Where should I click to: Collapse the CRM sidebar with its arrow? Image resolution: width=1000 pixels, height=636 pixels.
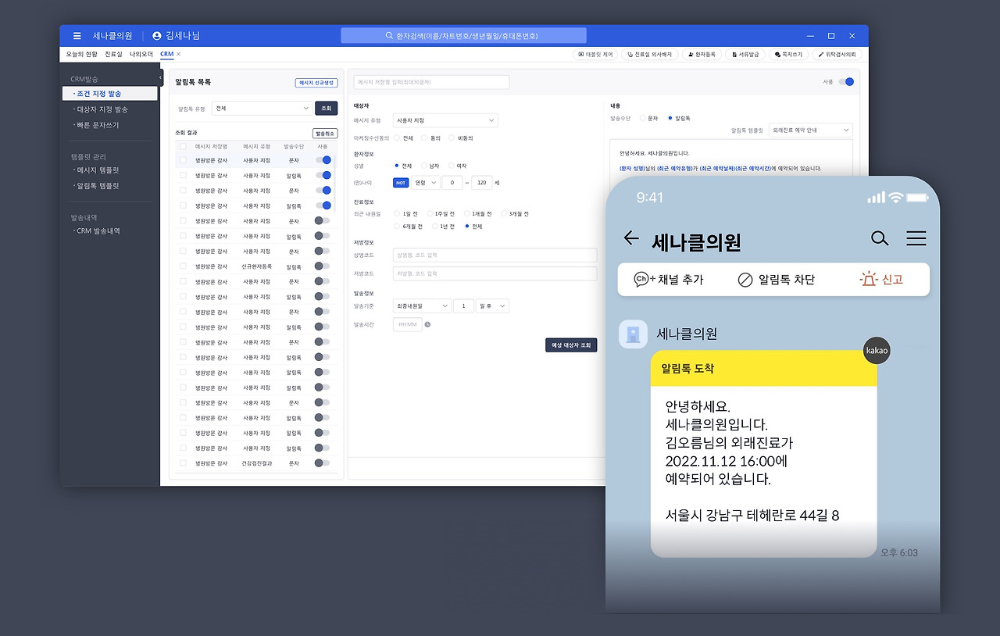[x=161, y=78]
